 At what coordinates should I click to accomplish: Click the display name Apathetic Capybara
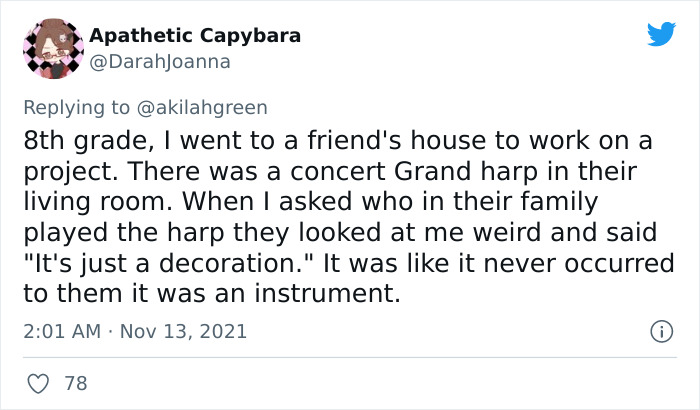[x=195, y=36]
